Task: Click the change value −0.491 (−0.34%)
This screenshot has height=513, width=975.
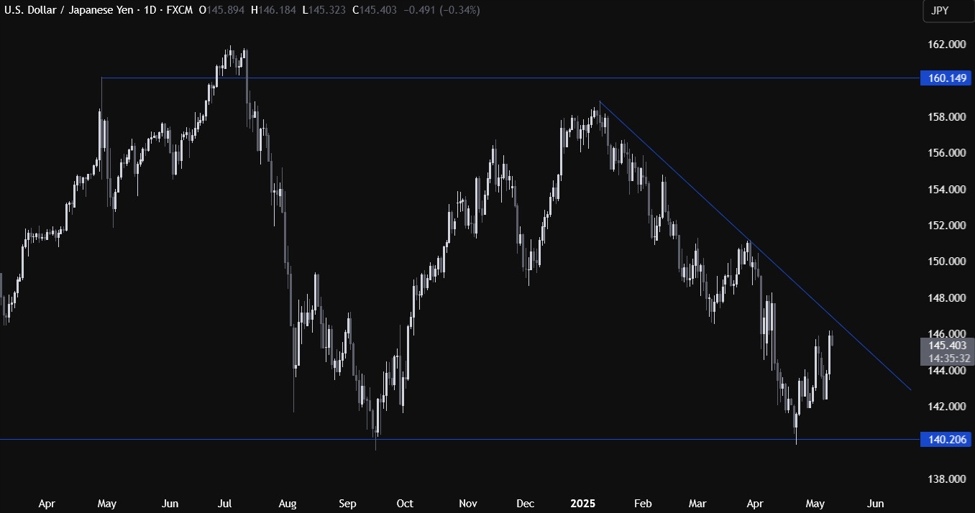Action: tap(441, 10)
